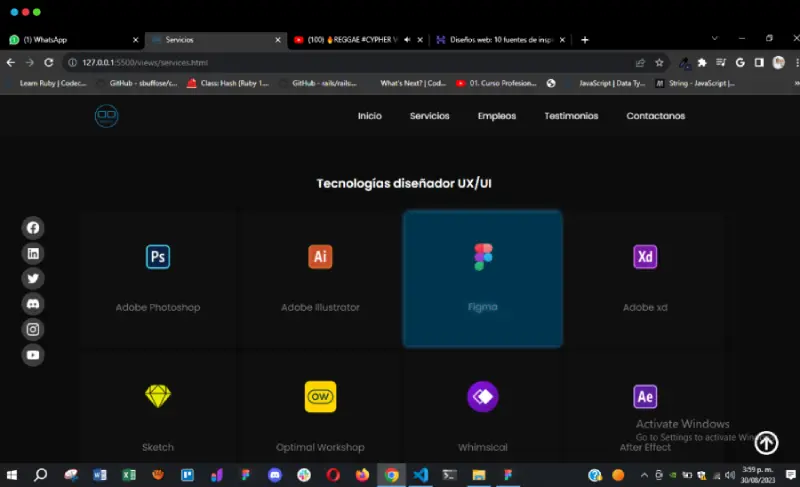The width and height of the screenshot is (800, 487).
Task: Go to Inicio in the navigation menu
Action: (370, 116)
